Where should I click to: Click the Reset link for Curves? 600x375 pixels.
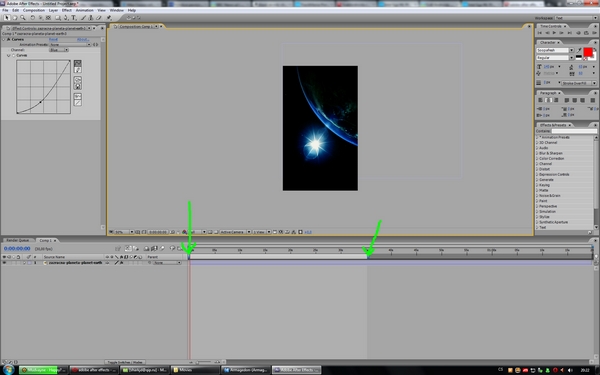[x=53, y=39]
